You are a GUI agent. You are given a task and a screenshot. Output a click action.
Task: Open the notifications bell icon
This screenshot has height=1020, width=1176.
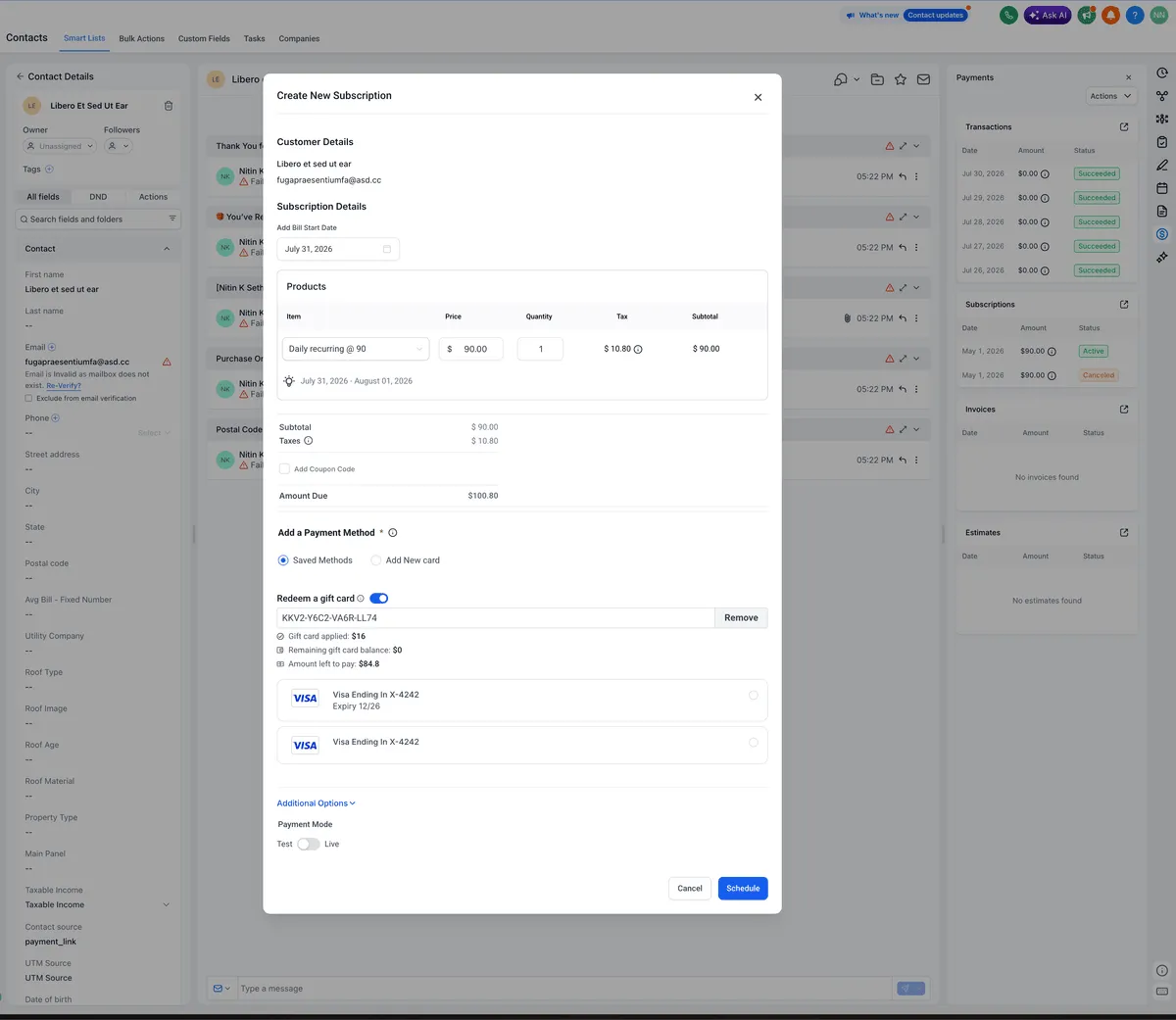click(1110, 16)
